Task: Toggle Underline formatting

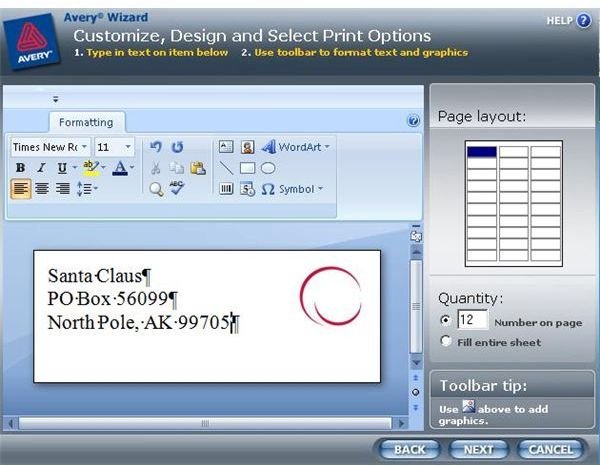Action: pos(62,168)
